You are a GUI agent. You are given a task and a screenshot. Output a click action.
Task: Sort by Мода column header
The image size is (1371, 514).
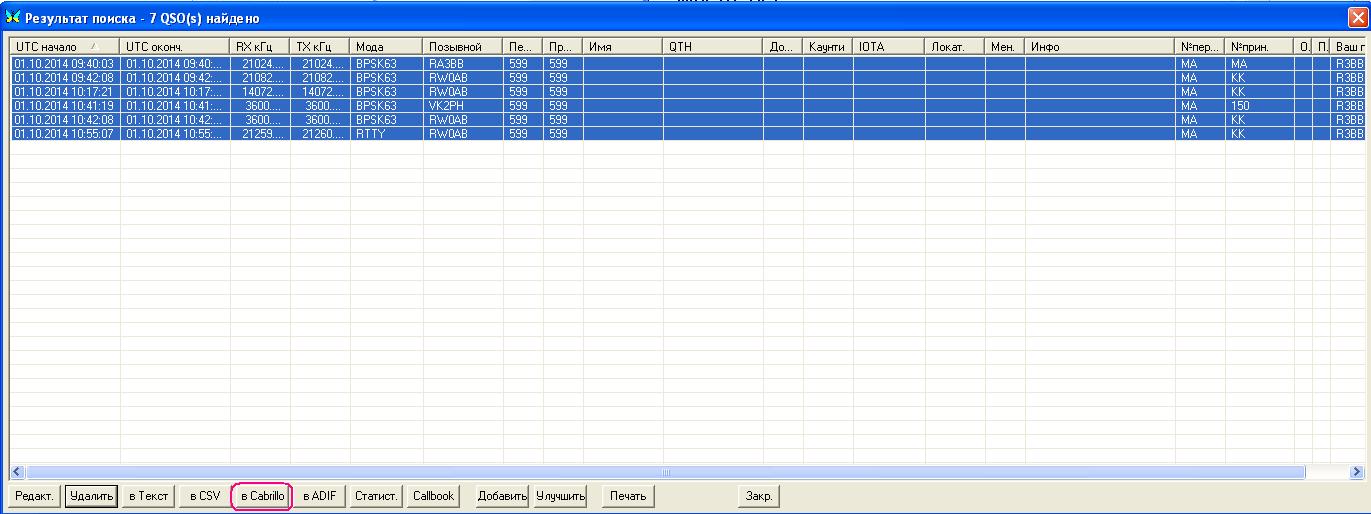coord(386,47)
